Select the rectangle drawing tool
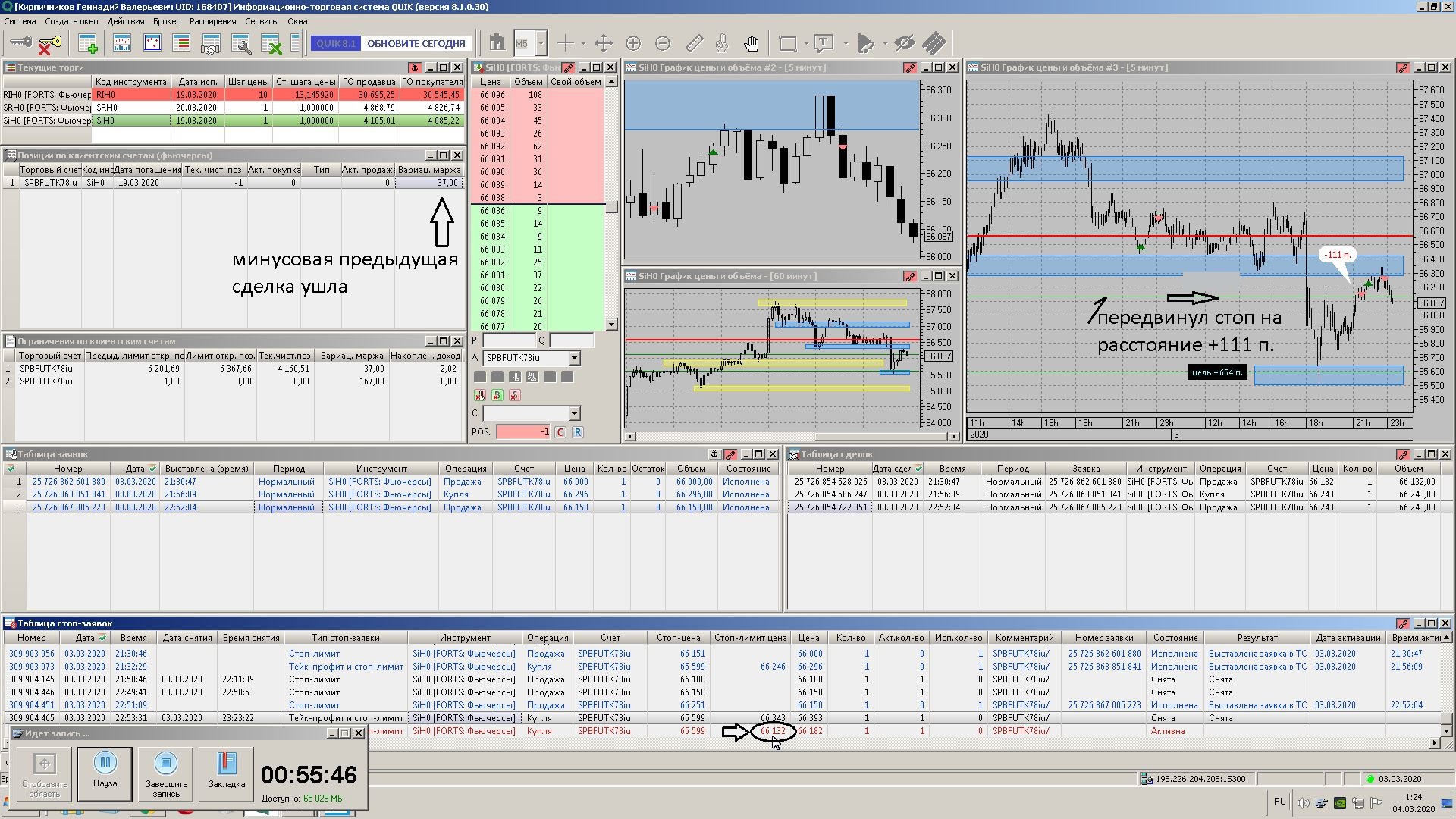Viewport: 1456px width, 819px height. pyautogui.click(x=788, y=43)
